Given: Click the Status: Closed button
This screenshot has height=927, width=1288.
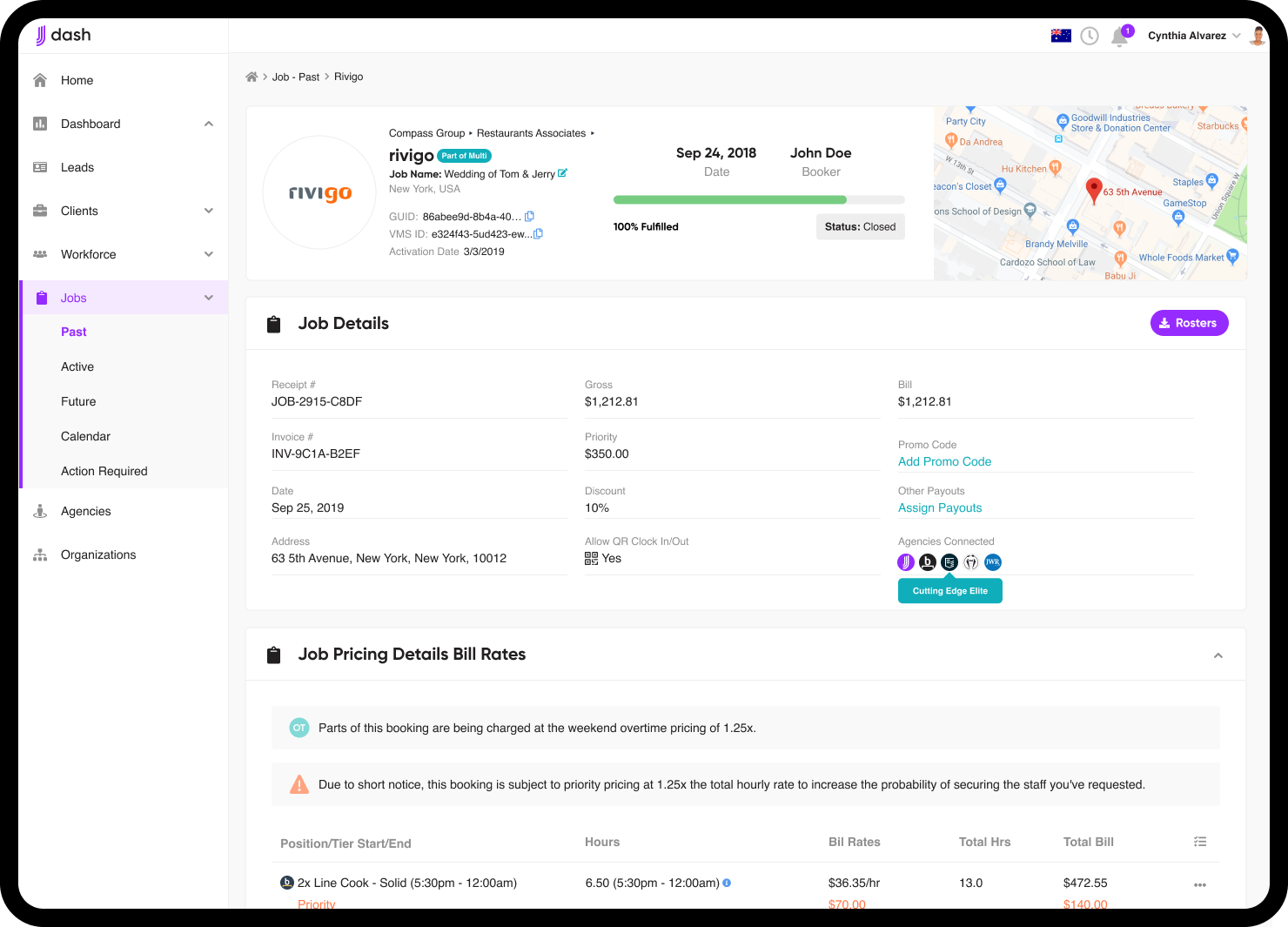Looking at the screenshot, I should (x=860, y=226).
